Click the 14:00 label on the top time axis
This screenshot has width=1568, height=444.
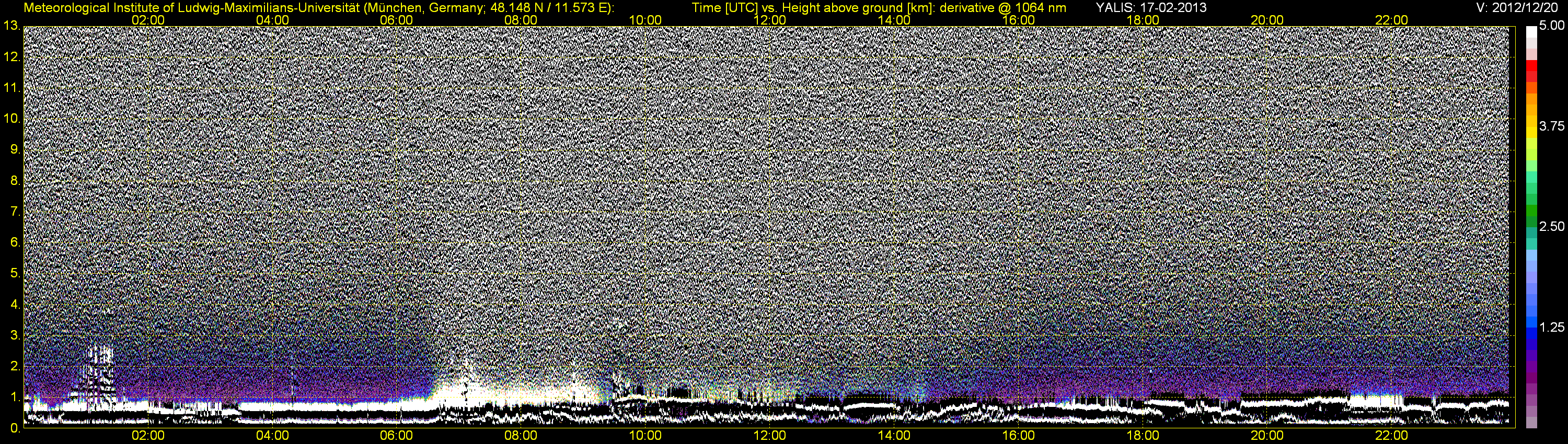click(894, 20)
